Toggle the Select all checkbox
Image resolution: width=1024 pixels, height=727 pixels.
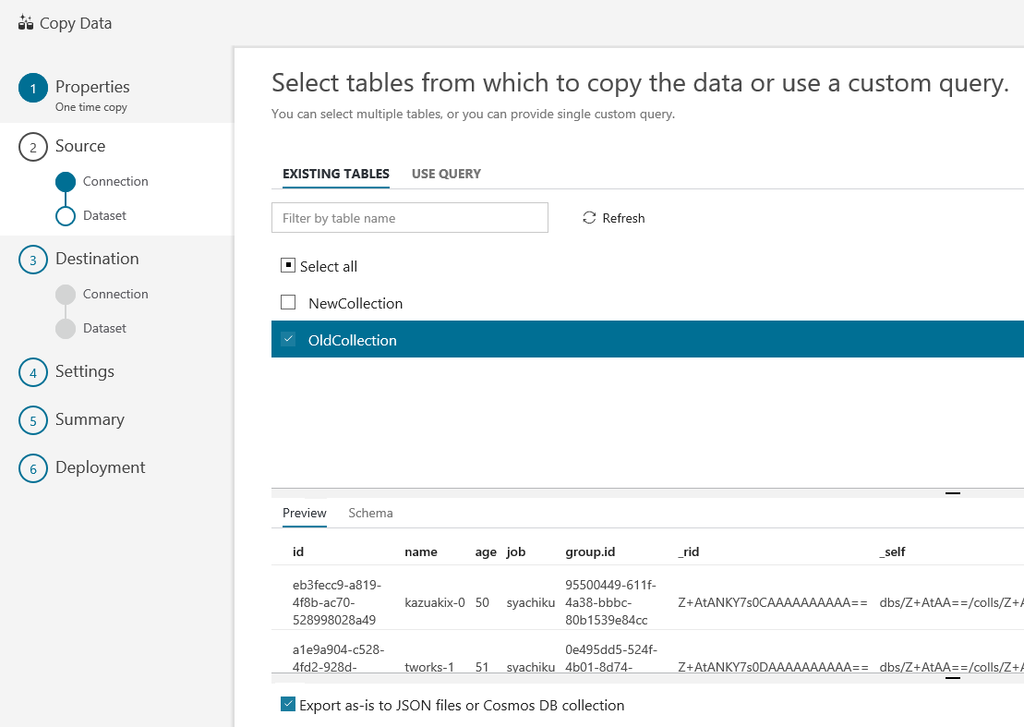tap(288, 266)
